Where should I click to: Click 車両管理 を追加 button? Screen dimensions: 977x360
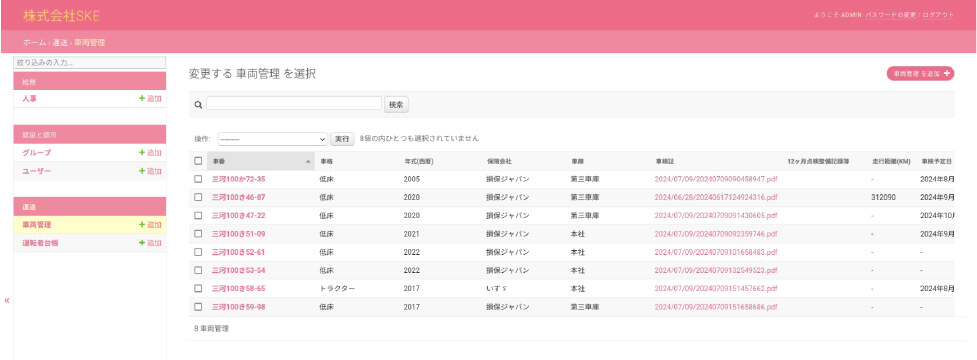coord(920,73)
